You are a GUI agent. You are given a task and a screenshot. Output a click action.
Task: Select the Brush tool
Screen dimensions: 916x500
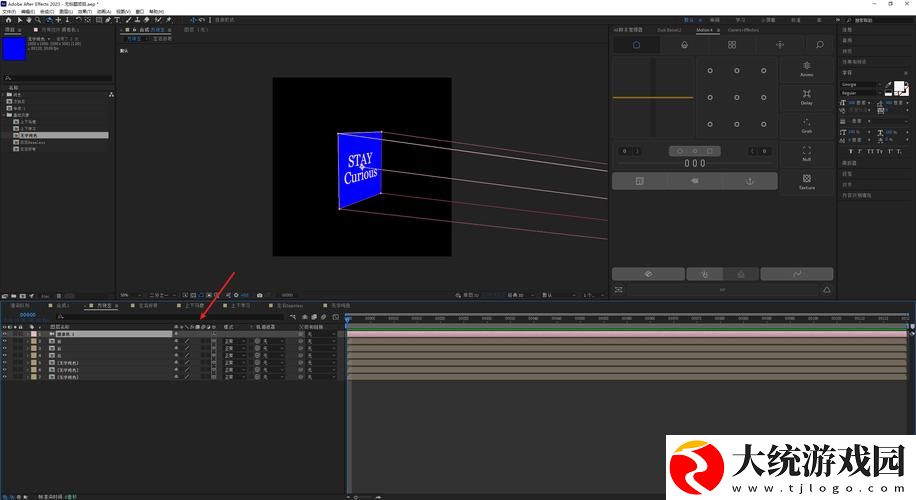click(x=129, y=20)
